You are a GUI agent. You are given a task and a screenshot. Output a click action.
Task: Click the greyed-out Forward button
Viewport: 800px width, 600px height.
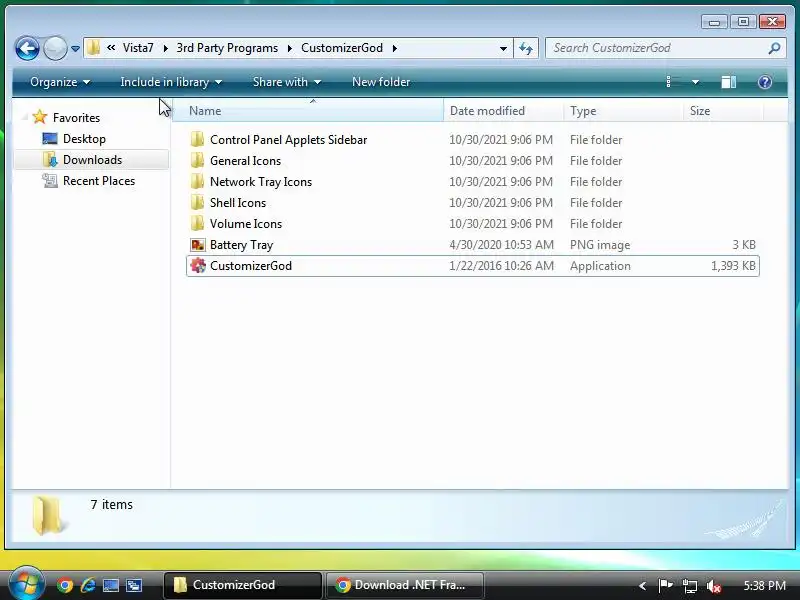point(55,48)
